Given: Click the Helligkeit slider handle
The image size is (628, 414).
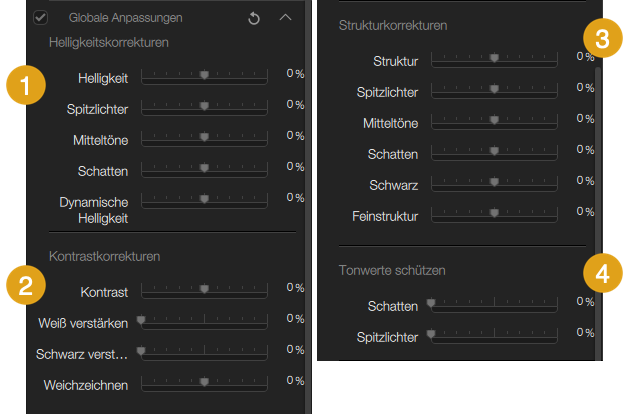Looking at the screenshot, I should (x=204, y=75).
